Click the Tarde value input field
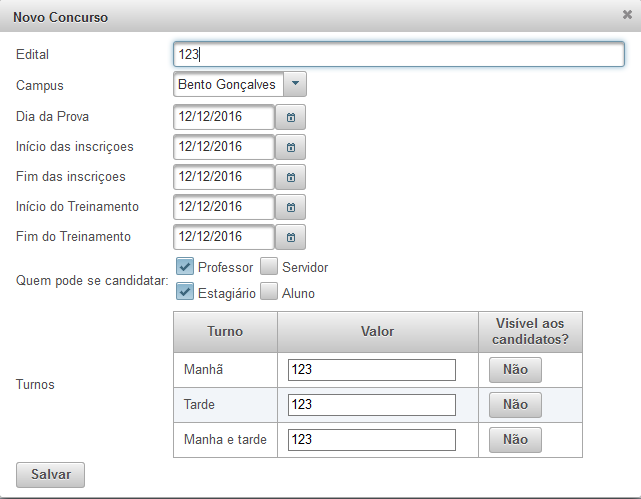 372,405
